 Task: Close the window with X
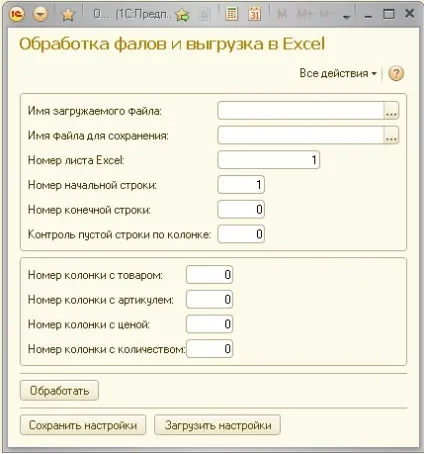tap(409, 14)
